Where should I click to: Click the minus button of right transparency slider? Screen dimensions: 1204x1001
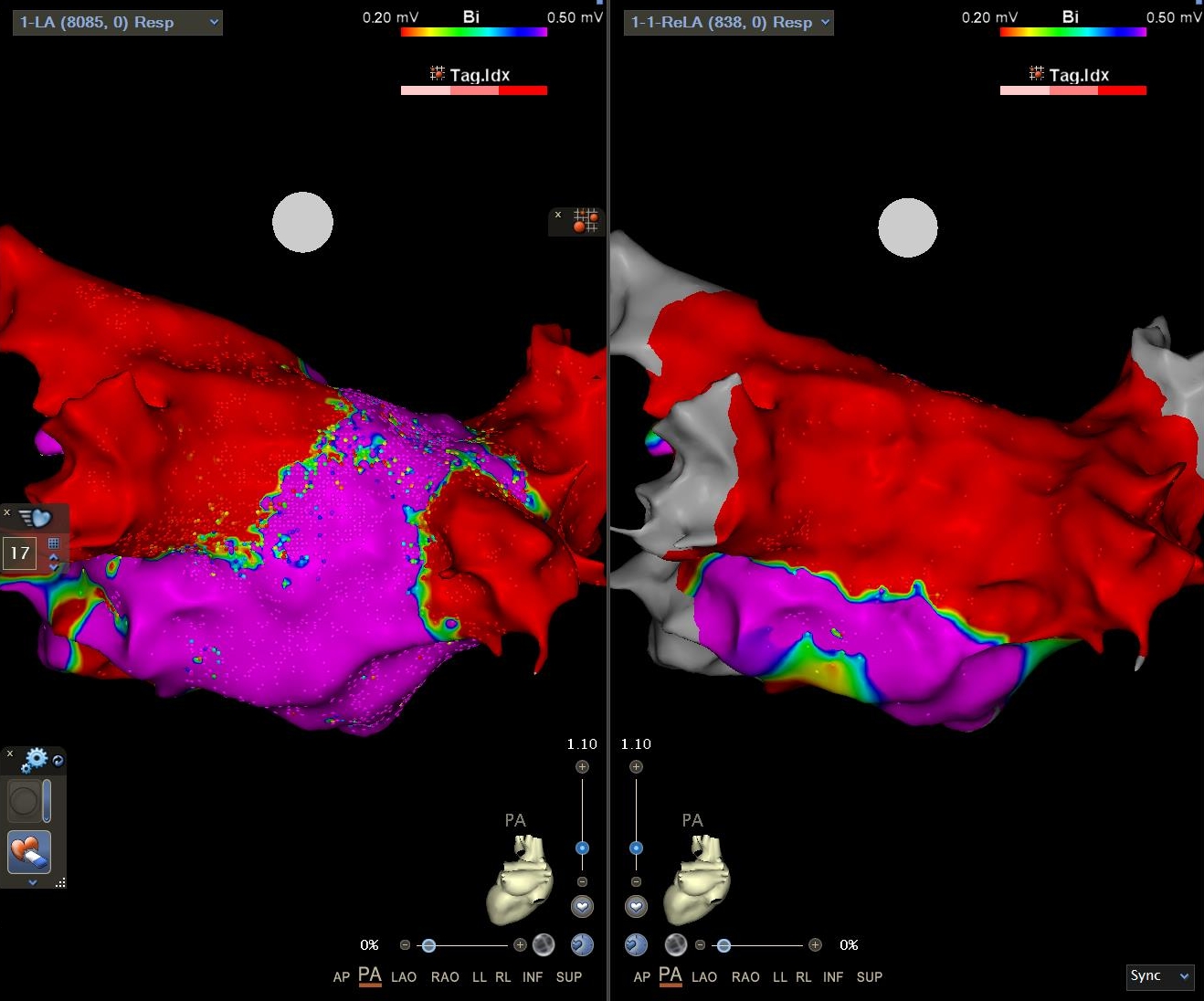click(x=700, y=945)
